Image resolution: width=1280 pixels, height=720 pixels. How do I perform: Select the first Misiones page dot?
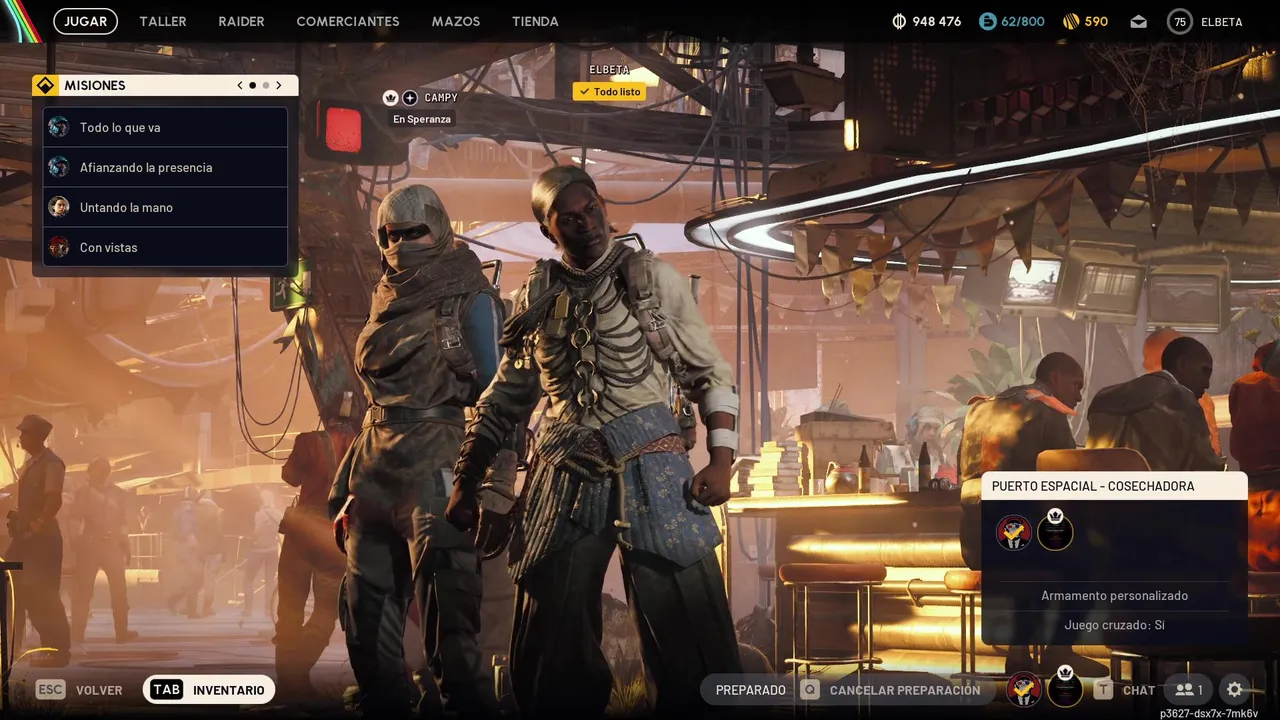252,85
